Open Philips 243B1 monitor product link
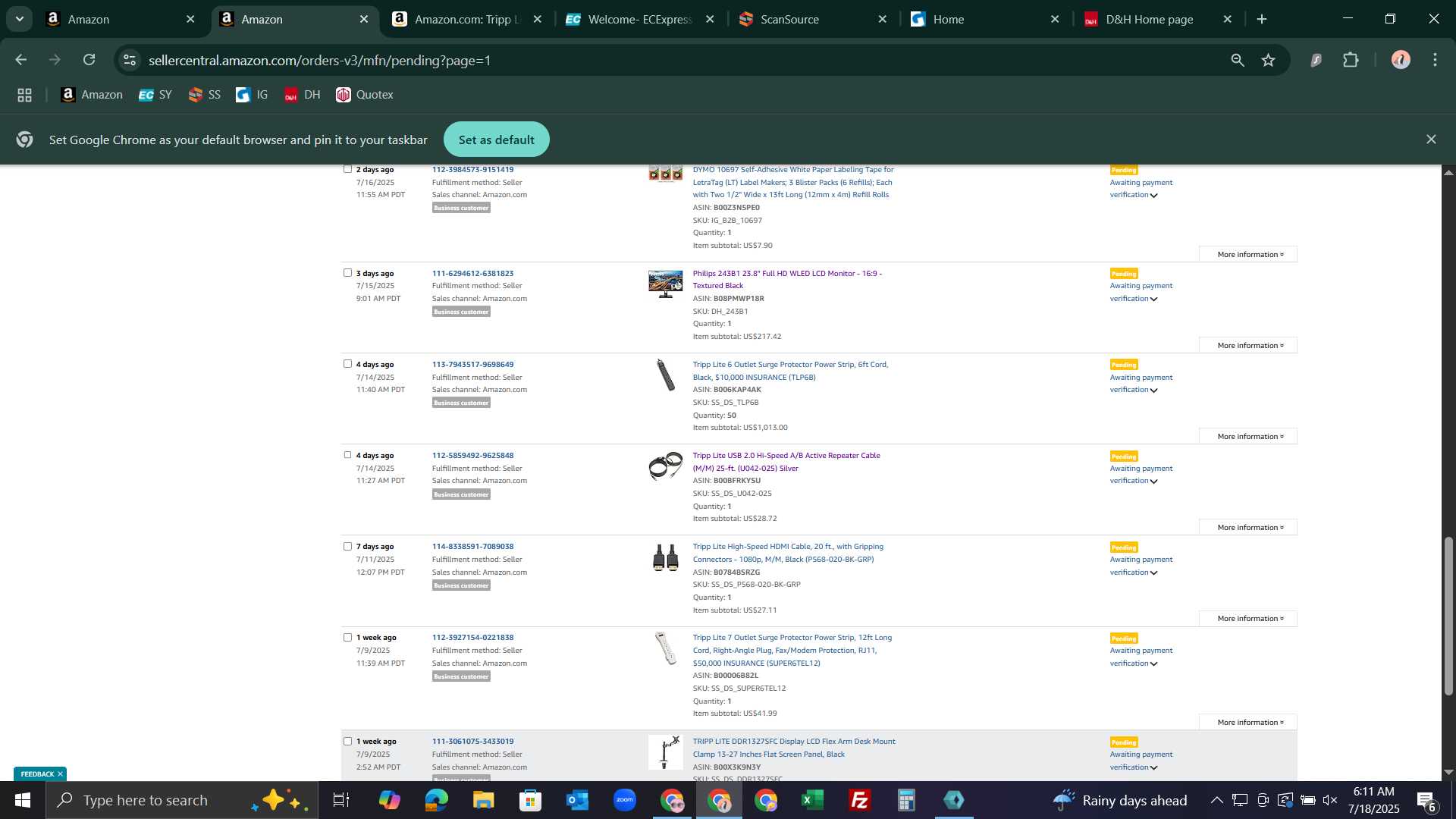The height and width of the screenshot is (819, 1456). point(787,279)
